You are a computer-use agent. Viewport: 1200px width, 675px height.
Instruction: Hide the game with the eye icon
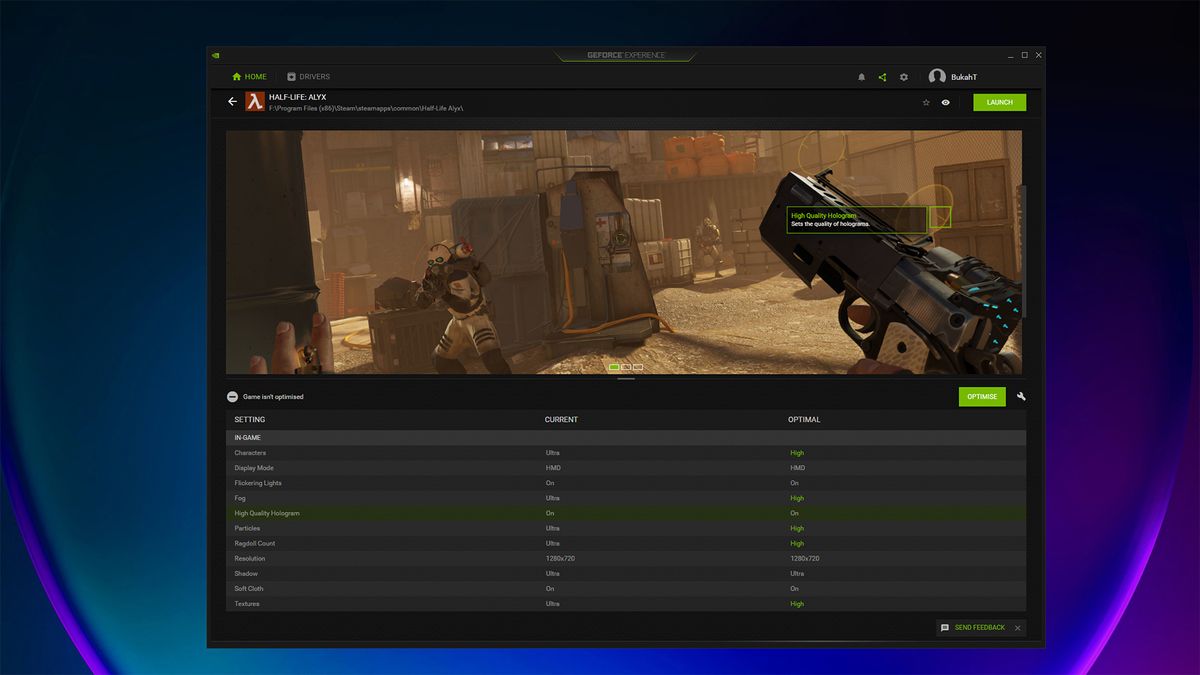pos(946,102)
